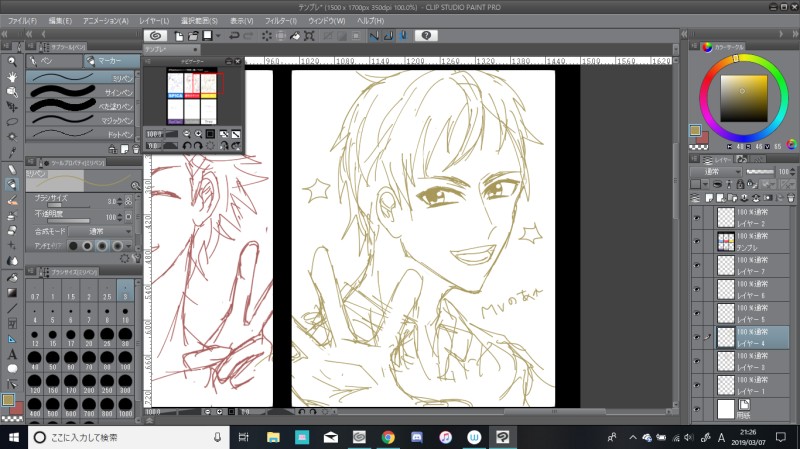
Task: Toggle visibility of レイヤー 3
Action: pos(696,361)
